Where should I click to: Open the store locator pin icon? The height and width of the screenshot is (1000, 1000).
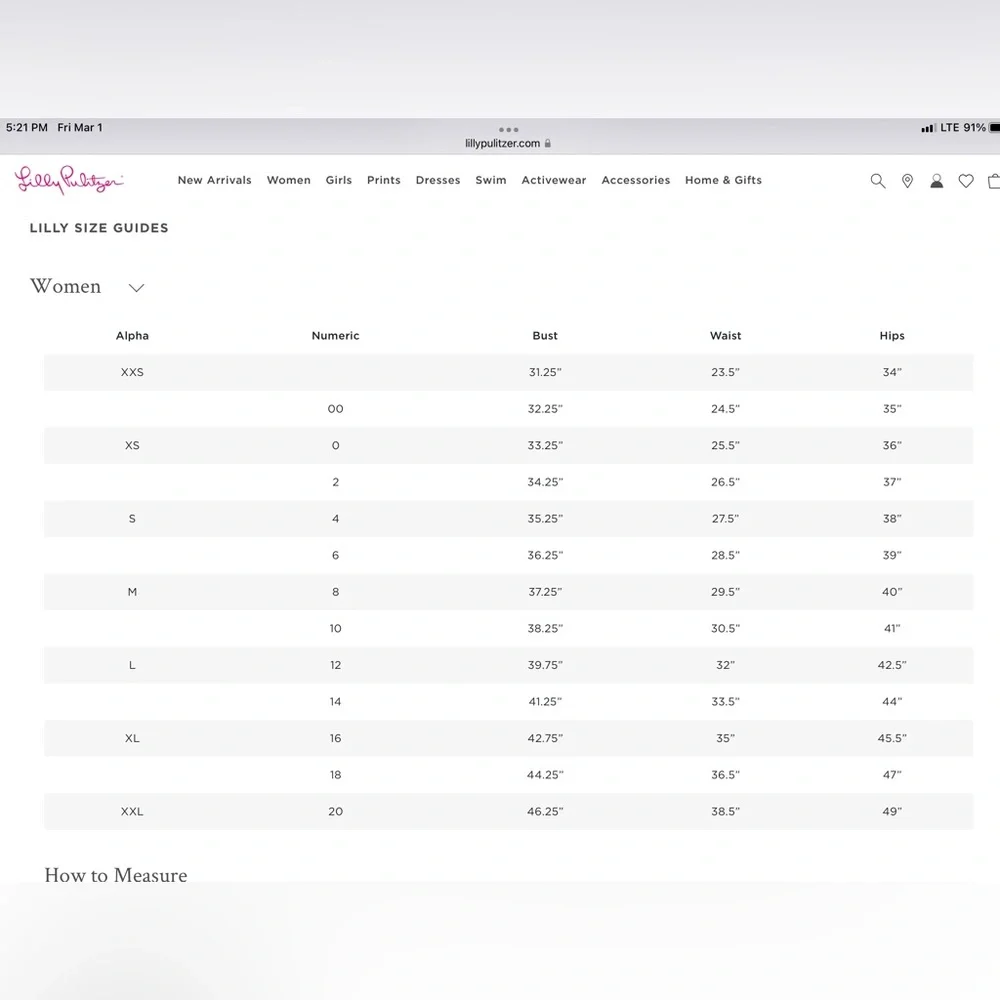pos(907,181)
